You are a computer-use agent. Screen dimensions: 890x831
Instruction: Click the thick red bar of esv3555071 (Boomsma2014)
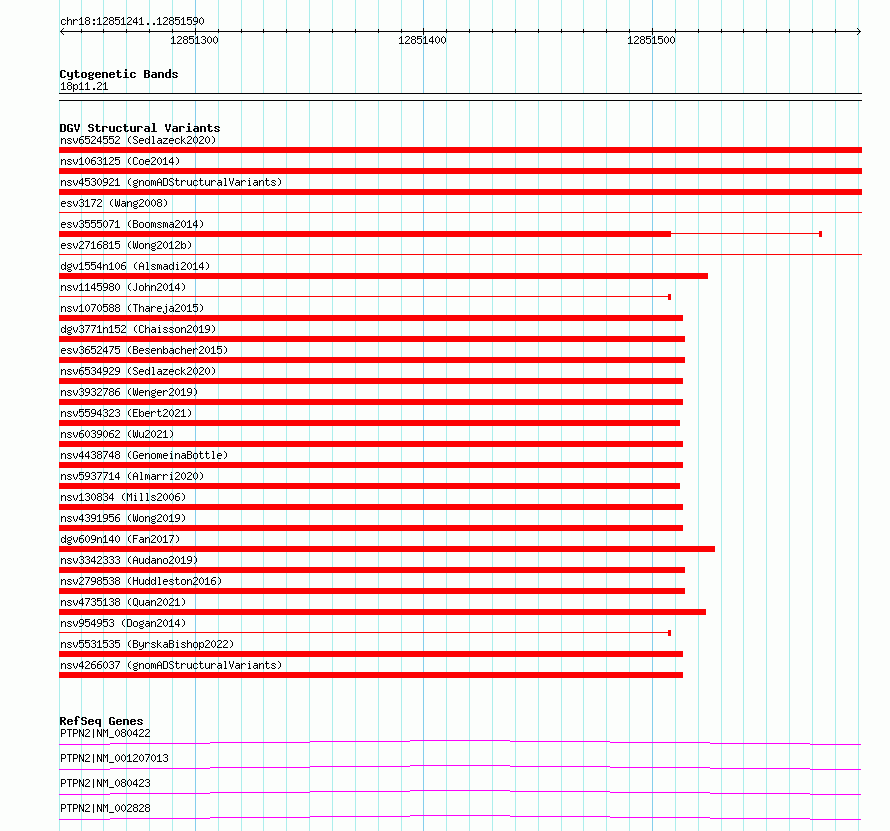tap(365, 234)
